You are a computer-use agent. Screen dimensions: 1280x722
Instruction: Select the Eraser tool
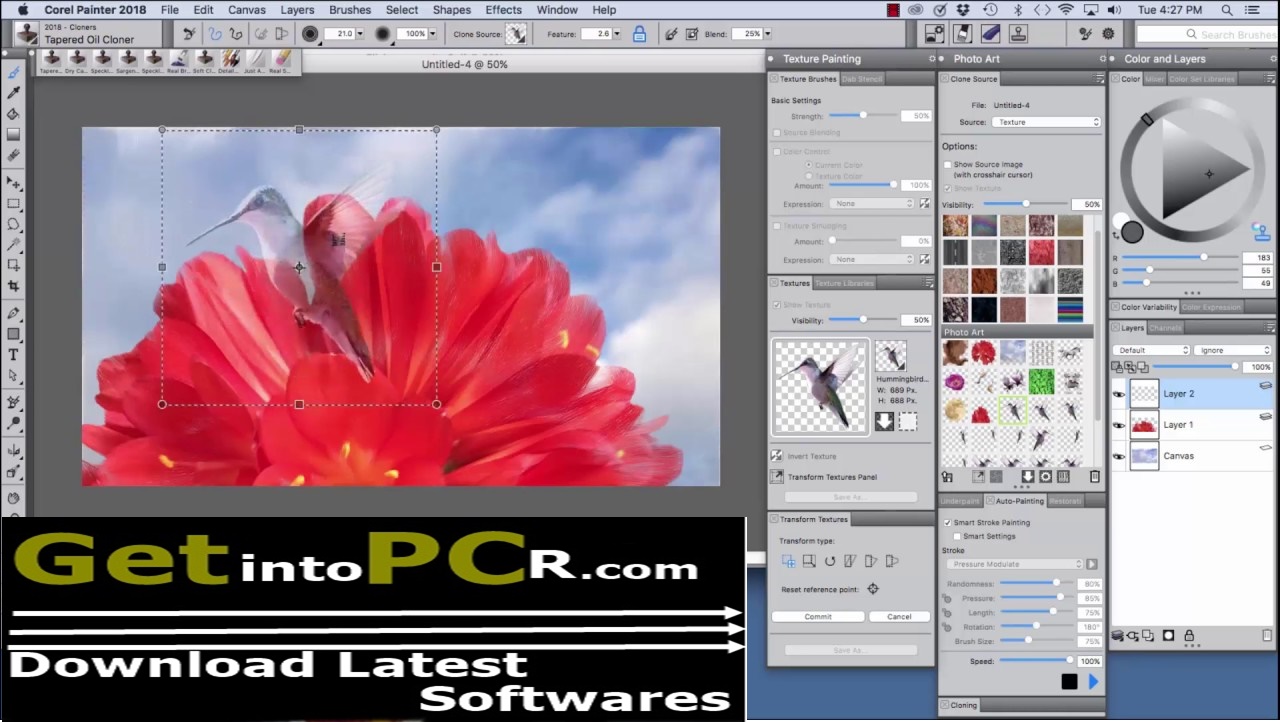pos(13,156)
